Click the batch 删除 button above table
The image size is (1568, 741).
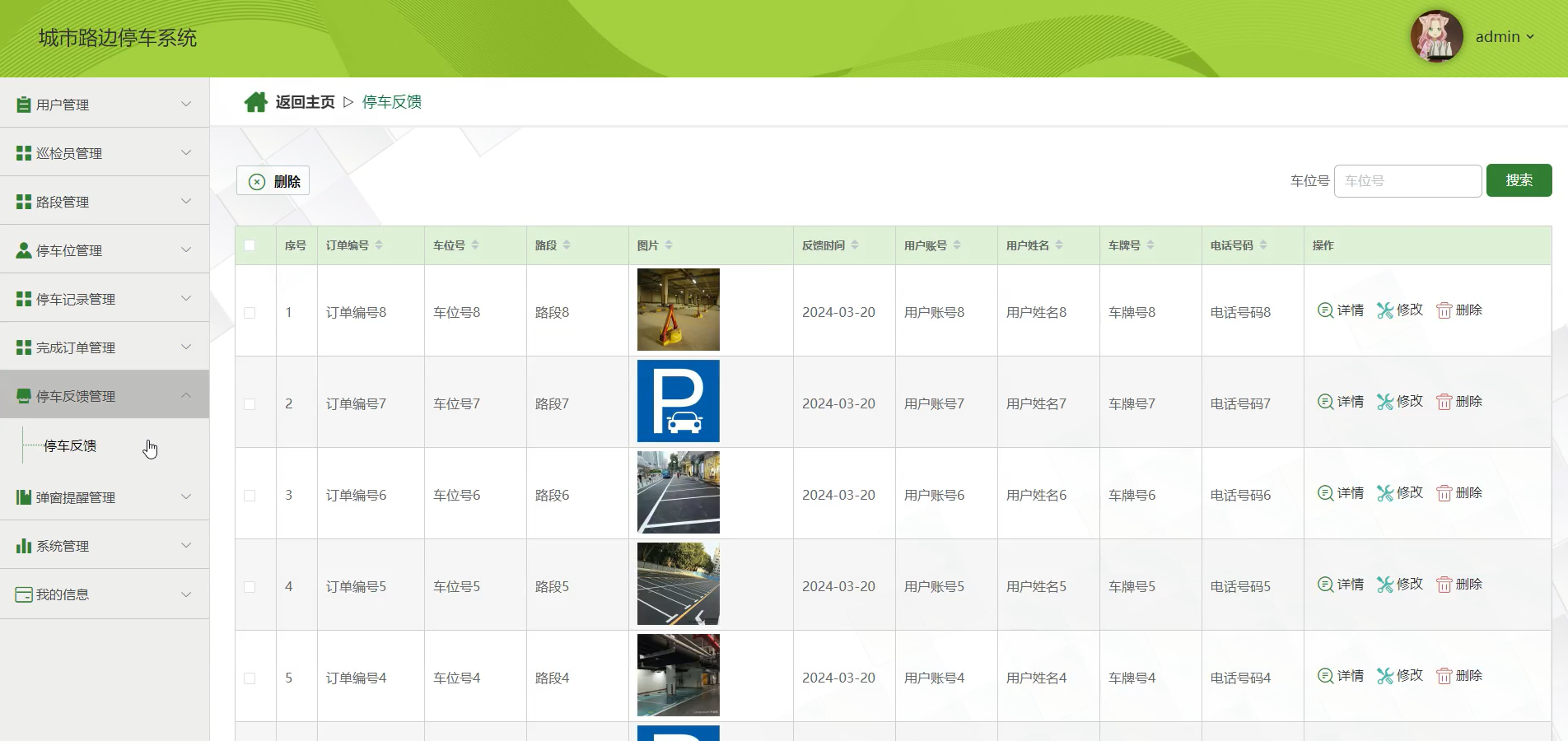tap(273, 181)
